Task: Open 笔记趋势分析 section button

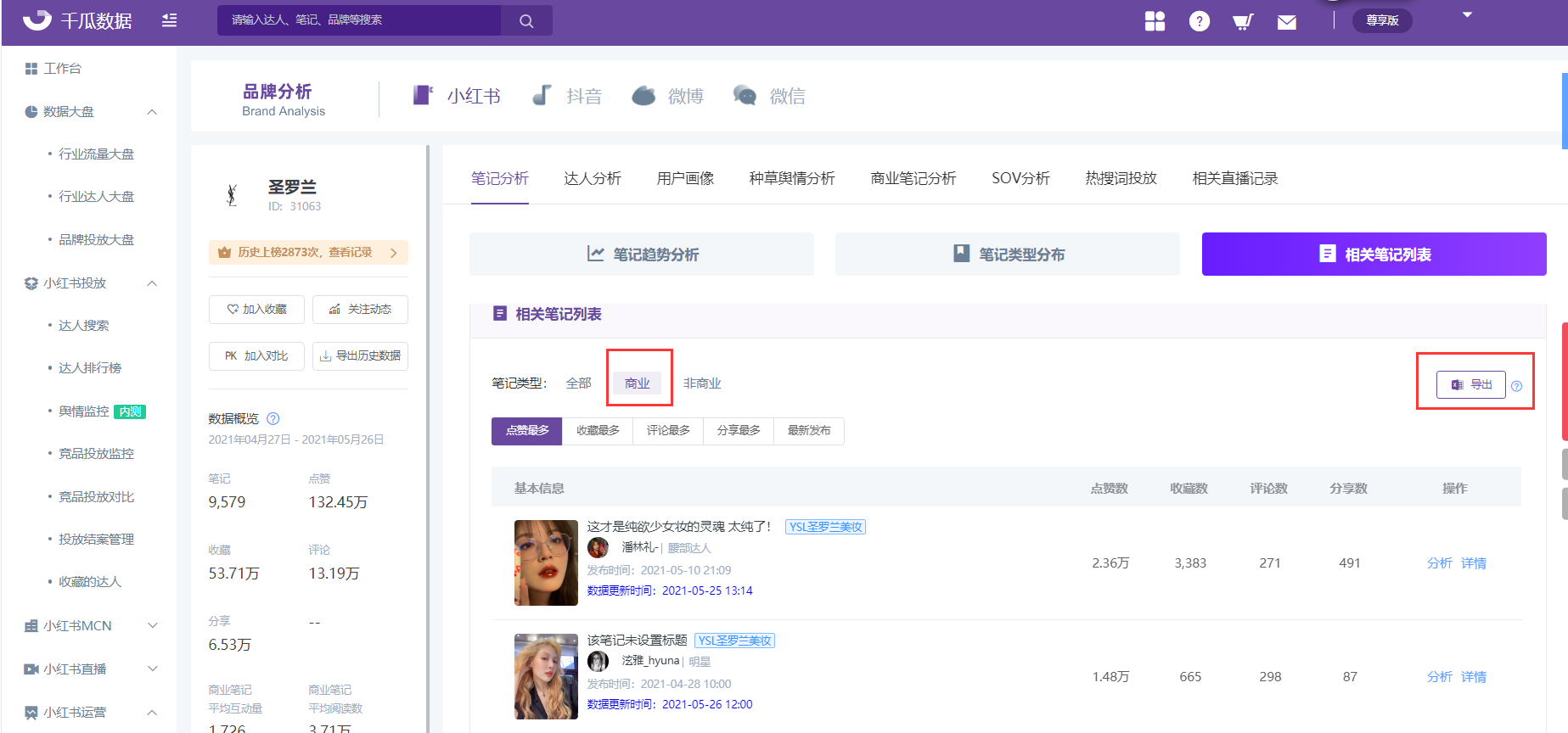Action: tap(642, 255)
